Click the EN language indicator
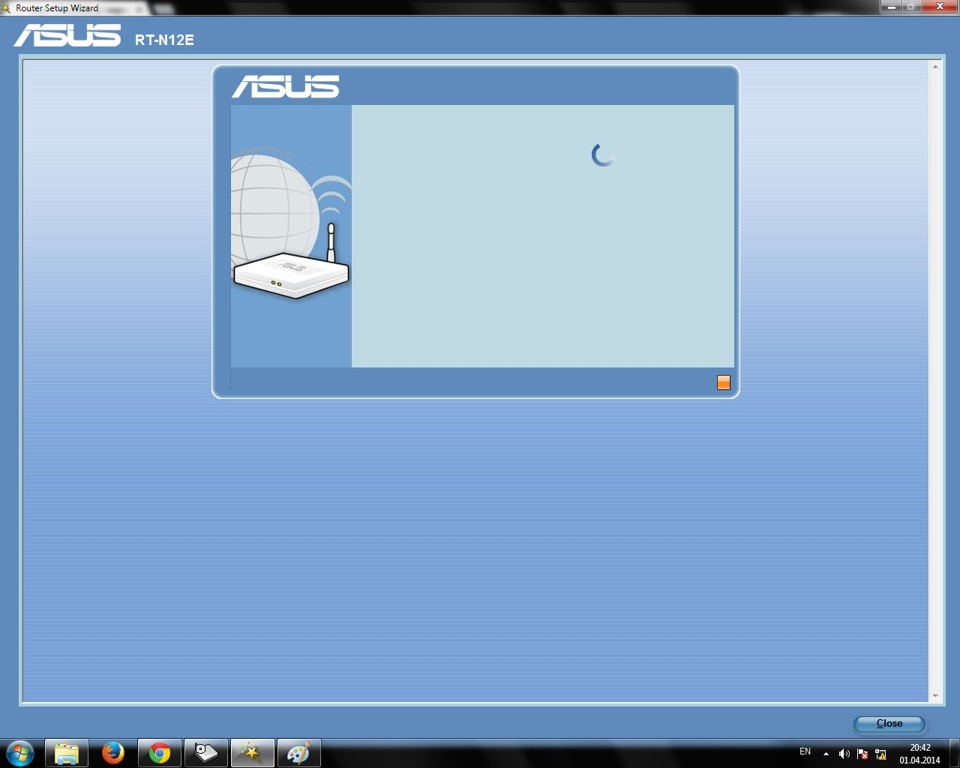 pos(805,751)
